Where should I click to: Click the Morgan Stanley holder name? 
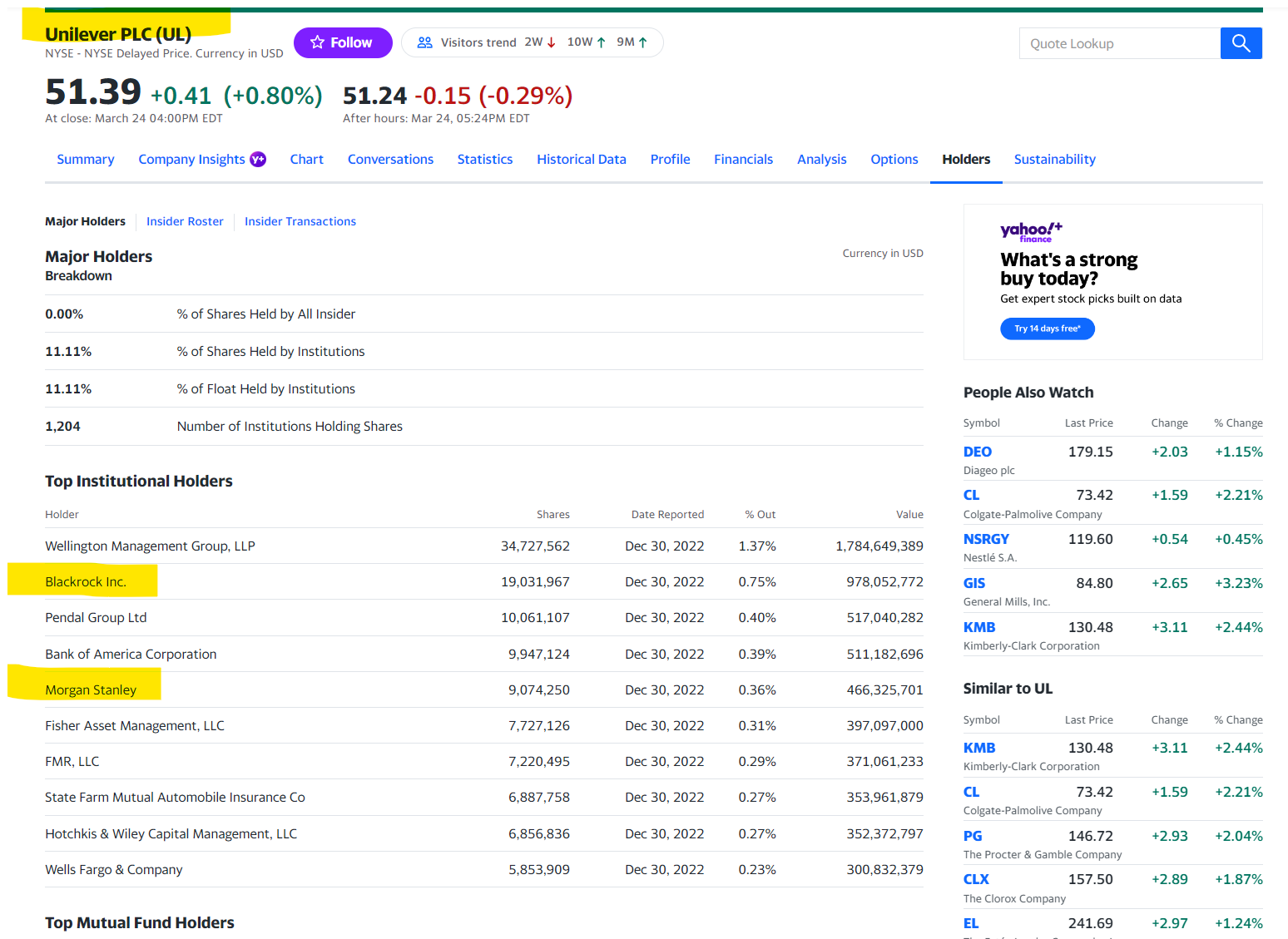[91, 689]
